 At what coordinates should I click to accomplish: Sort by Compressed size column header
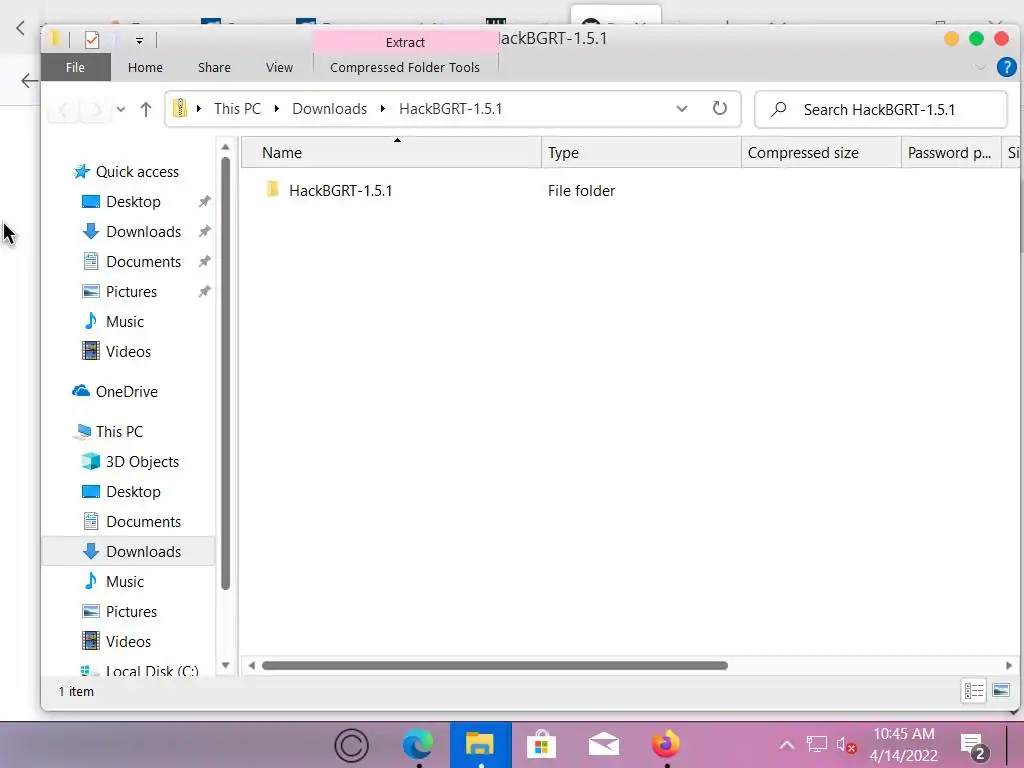[821, 153]
